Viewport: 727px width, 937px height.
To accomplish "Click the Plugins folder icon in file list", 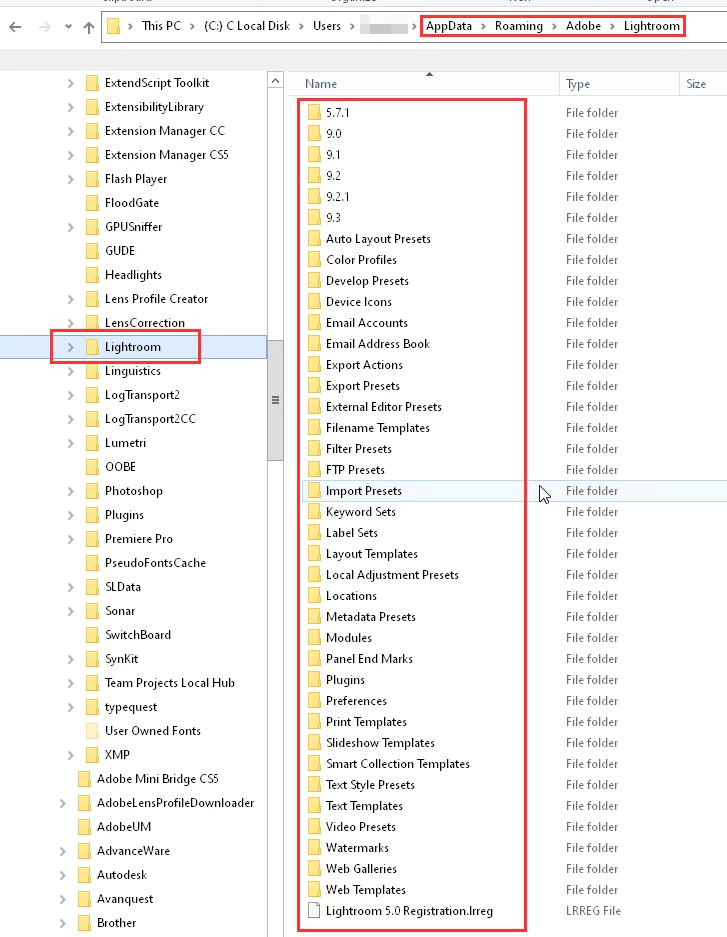I will click(x=314, y=679).
